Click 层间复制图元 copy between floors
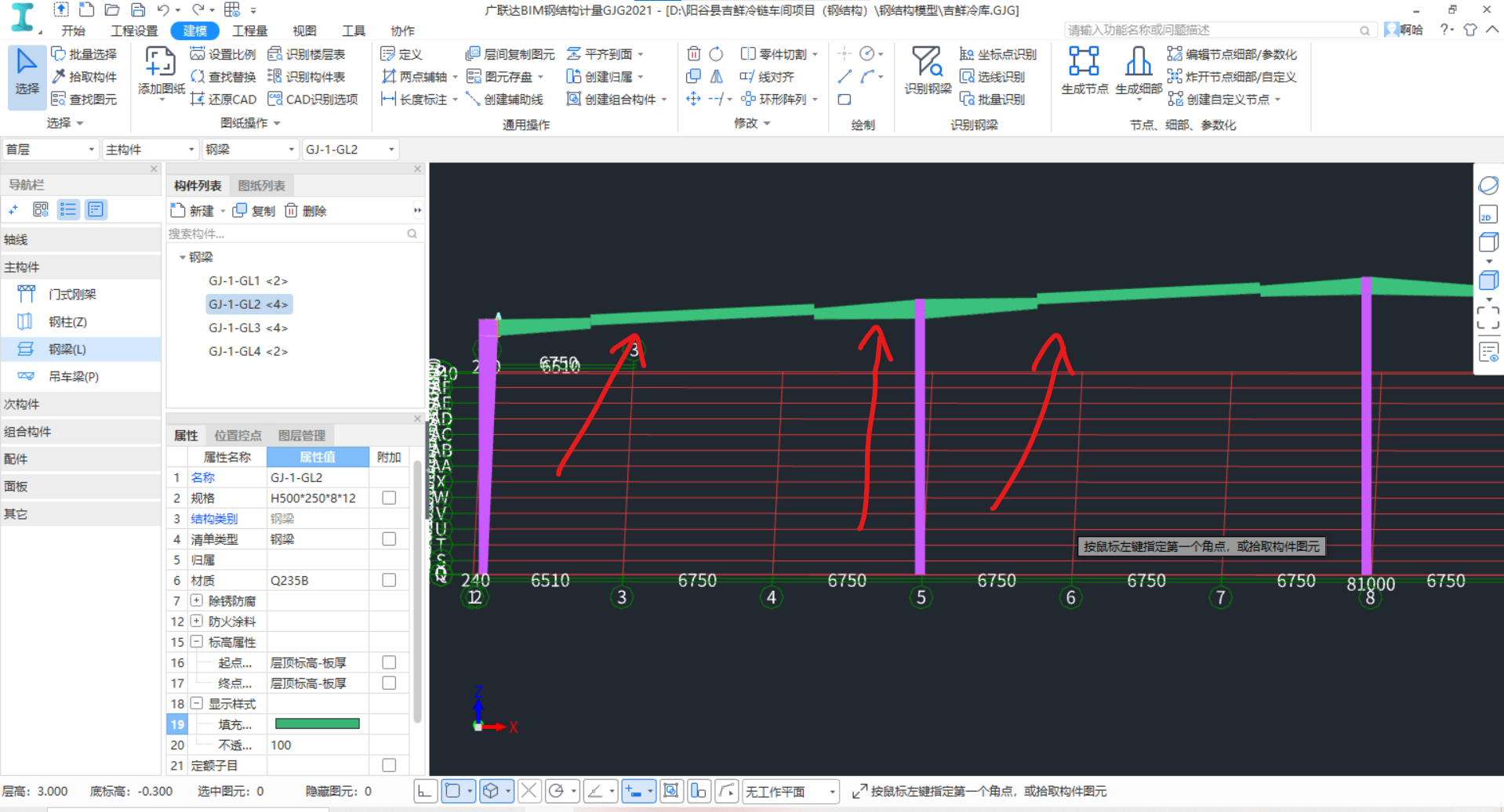 510,54
